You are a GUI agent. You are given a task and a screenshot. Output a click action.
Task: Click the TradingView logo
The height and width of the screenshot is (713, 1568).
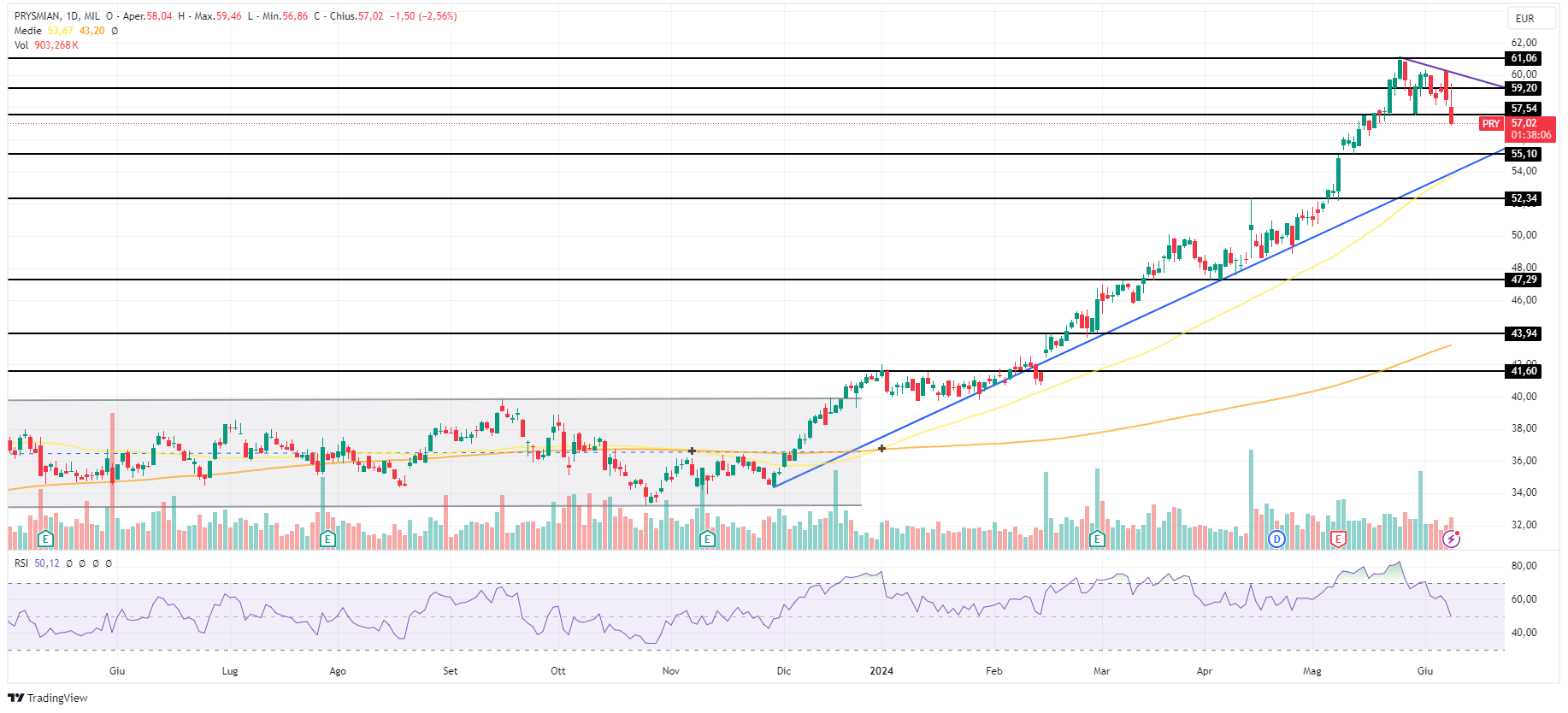click(x=48, y=698)
